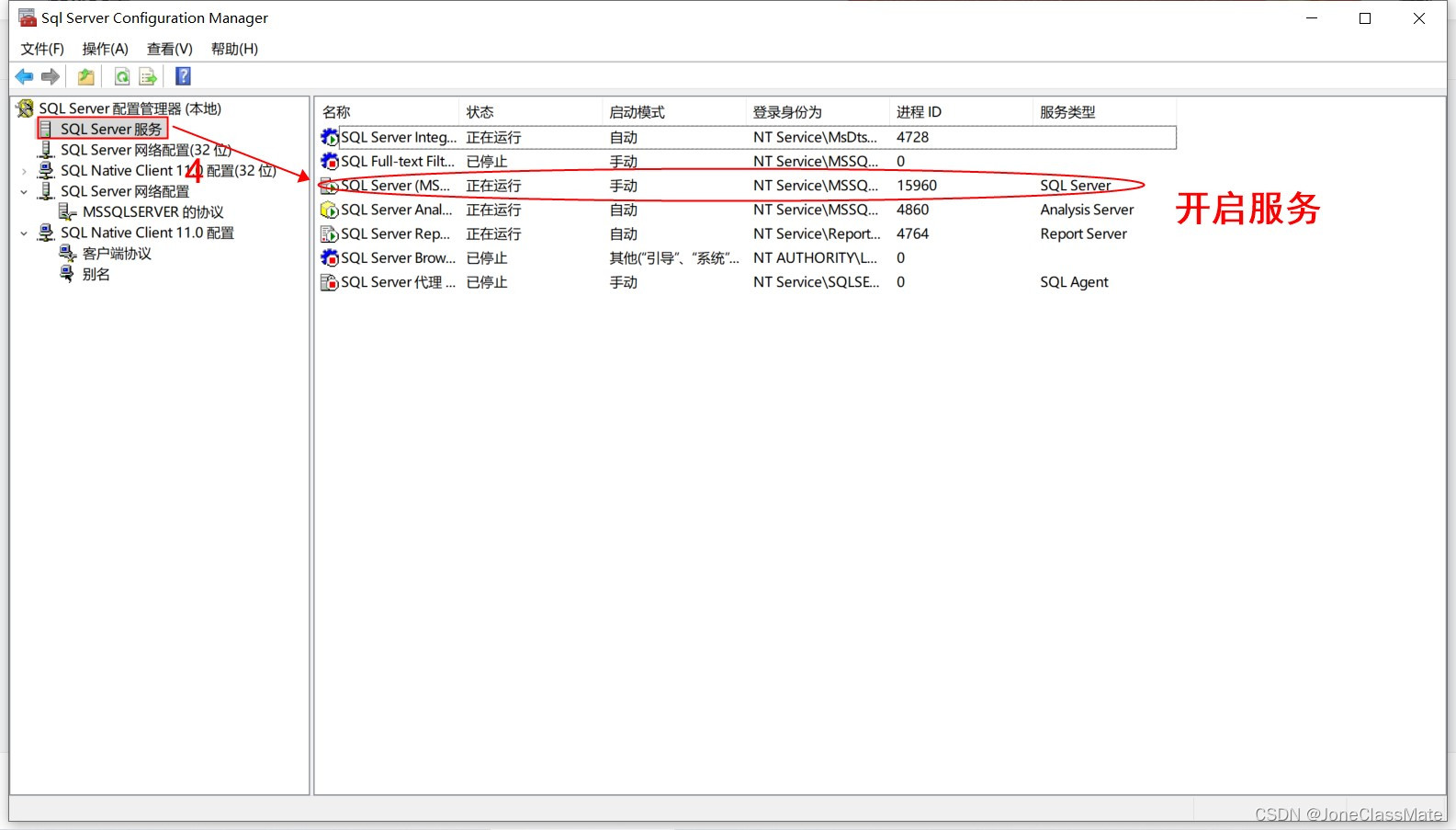Collapse SQL Native Client 11.0 配置 node
This screenshot has height=830, width=1456.
(24, 233)
